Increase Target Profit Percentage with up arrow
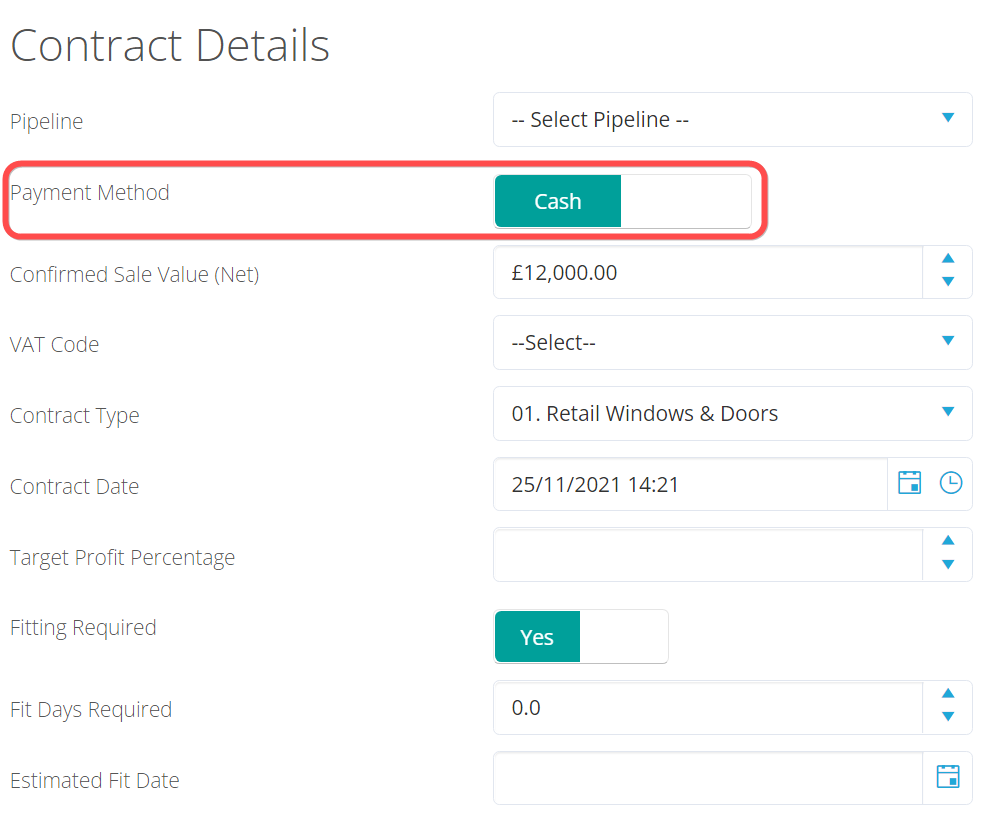This screenshot has width=986, height=840. tap(948, 541)
